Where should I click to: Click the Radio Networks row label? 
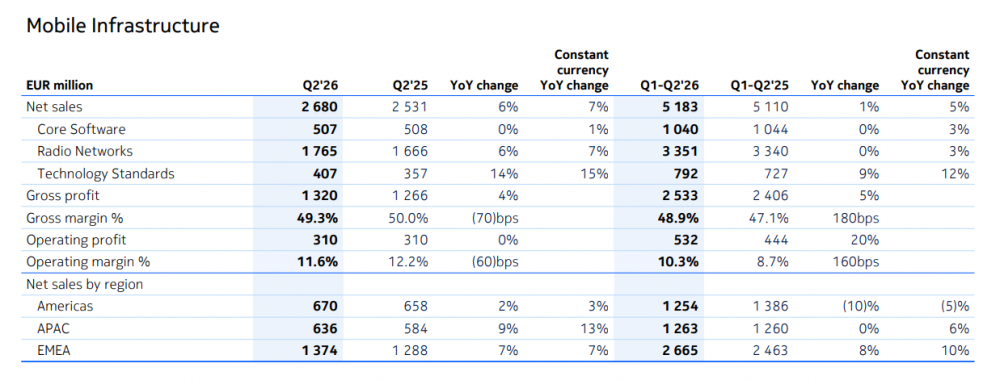[85, 152]
